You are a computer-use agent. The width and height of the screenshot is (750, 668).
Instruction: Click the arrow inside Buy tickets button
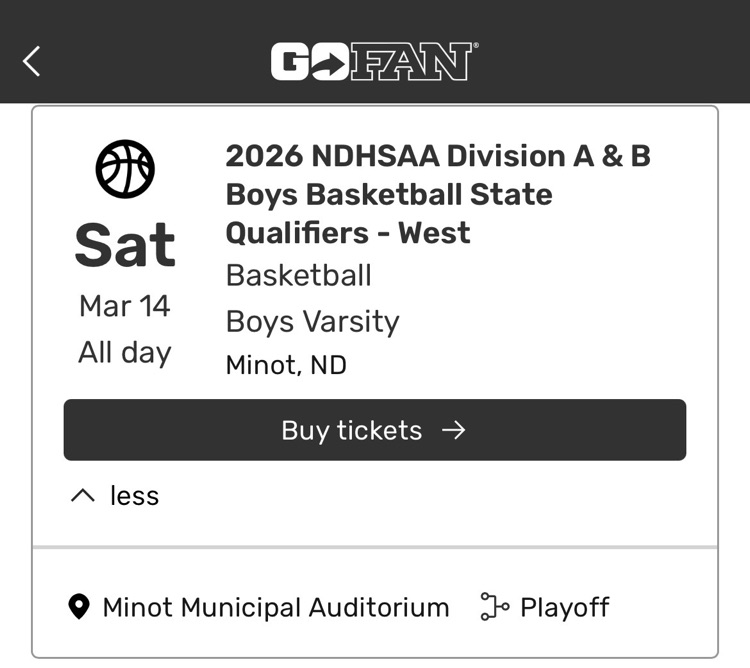point(454,430)
